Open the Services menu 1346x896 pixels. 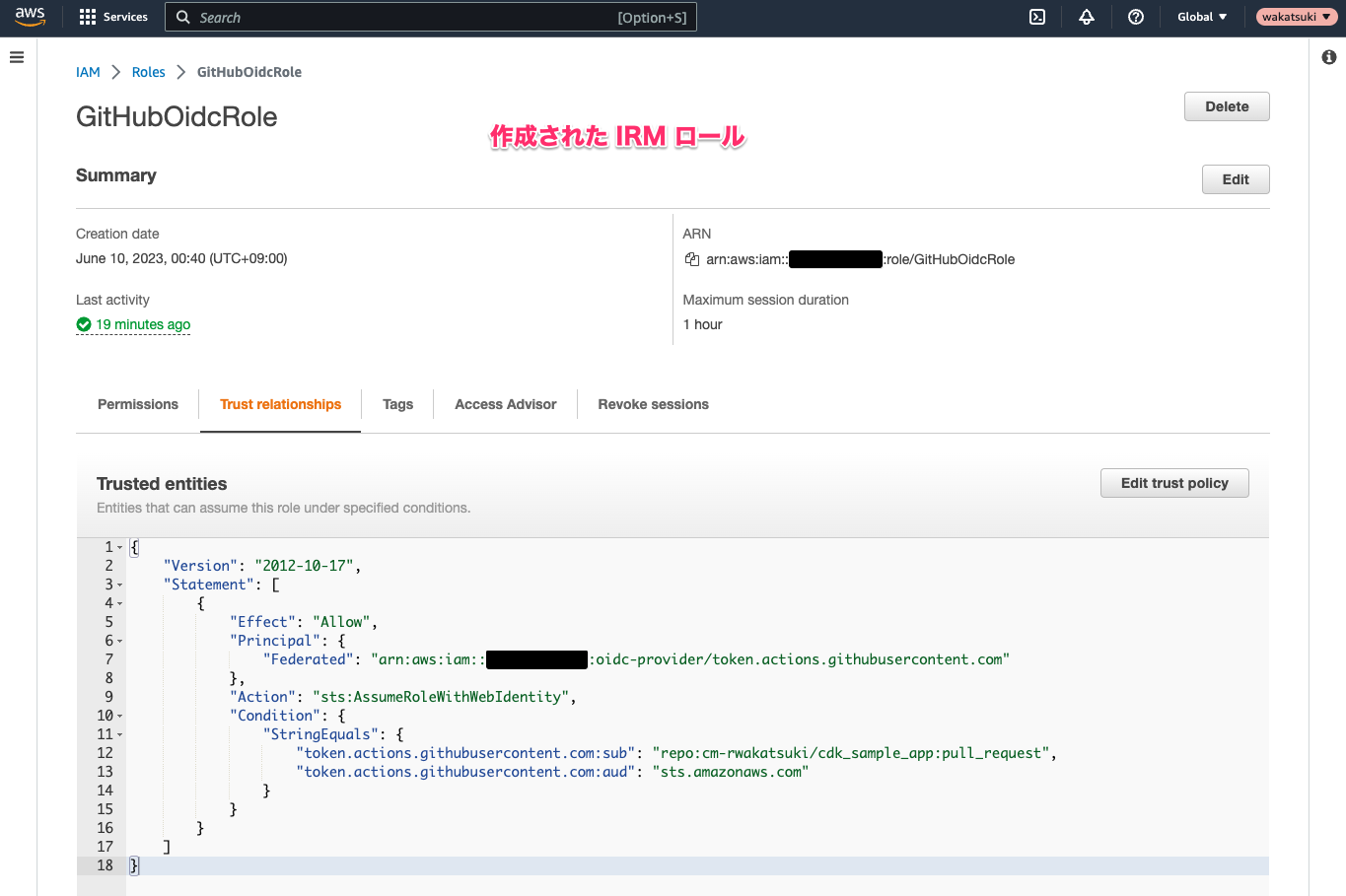click(x=112, y=16)
